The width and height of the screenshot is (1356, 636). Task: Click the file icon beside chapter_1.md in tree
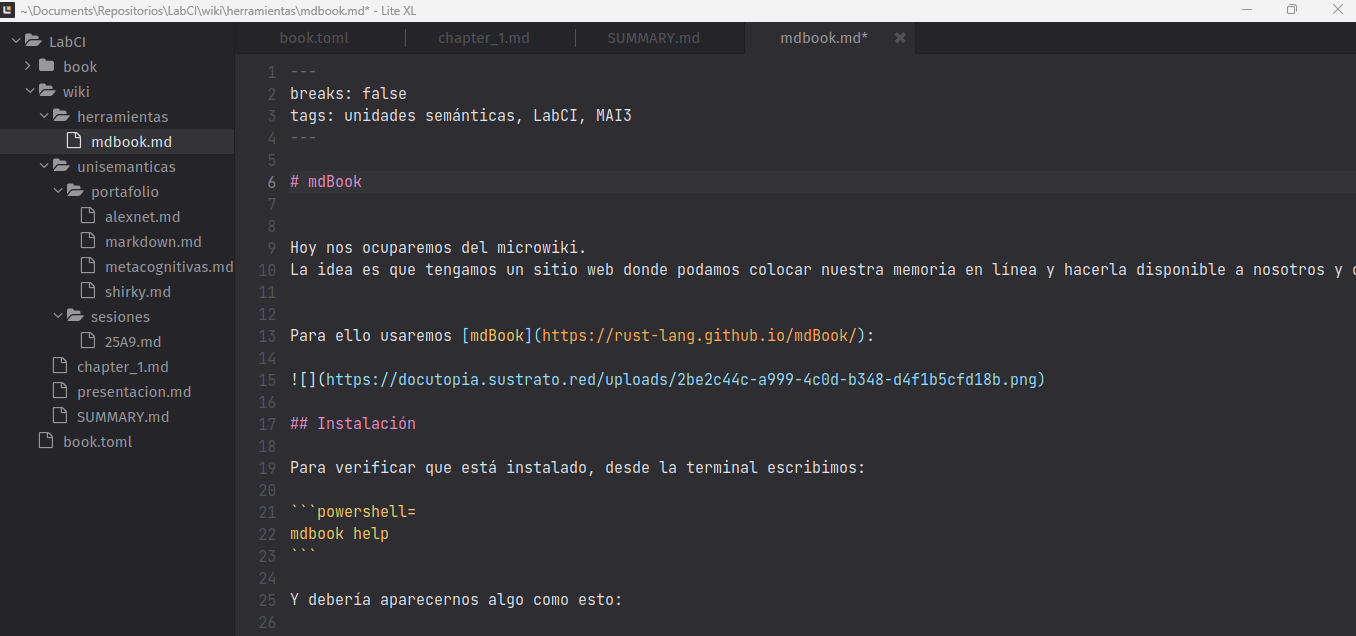(x=59, y=366)
